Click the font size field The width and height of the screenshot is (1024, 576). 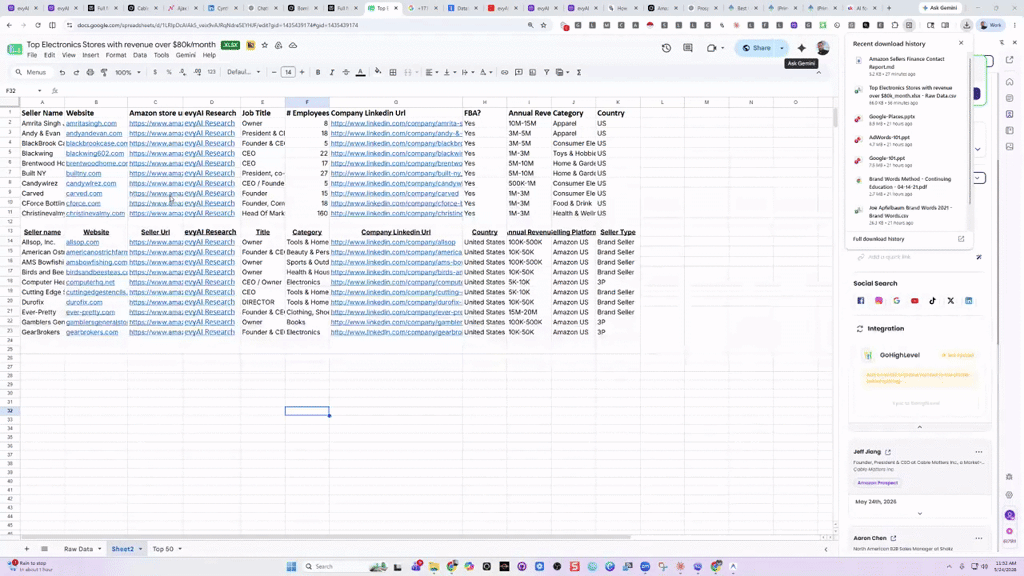288,72
